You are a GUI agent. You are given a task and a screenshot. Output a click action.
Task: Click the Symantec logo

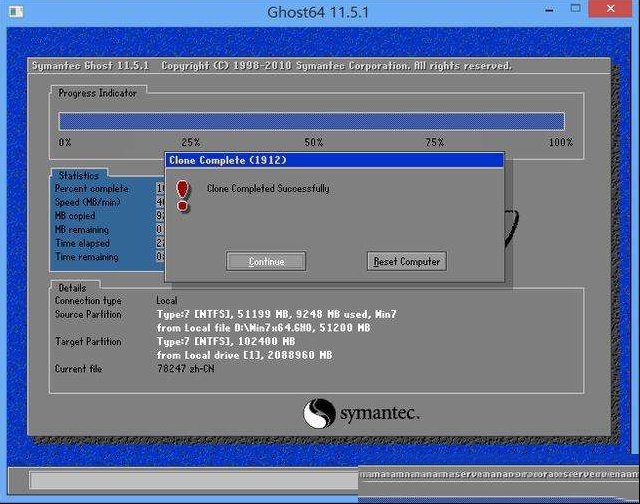(361, 413)
